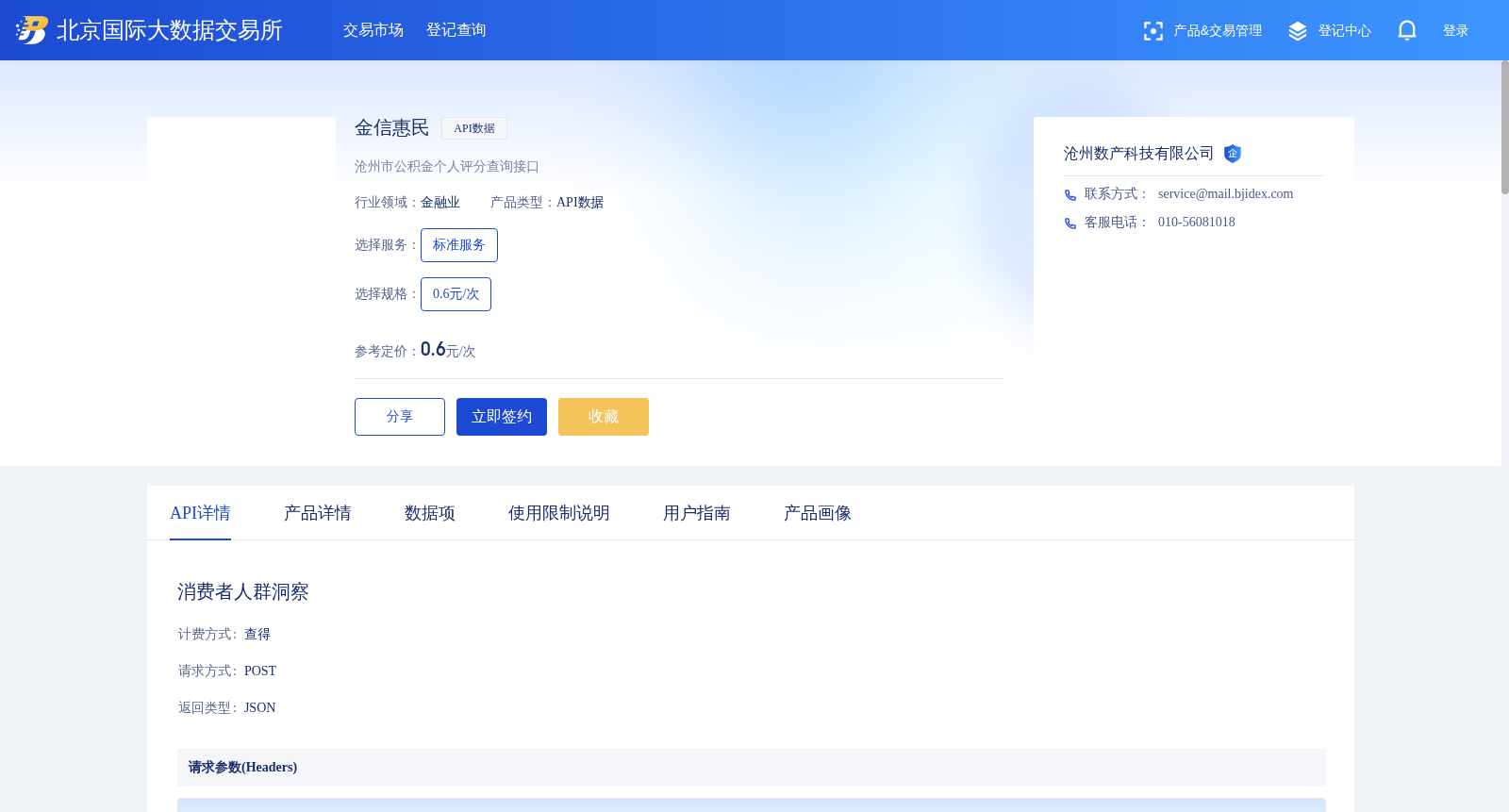This screenshot has width=1509, height=812.
Task: Click the 分享 button
Action: [400, 417]
